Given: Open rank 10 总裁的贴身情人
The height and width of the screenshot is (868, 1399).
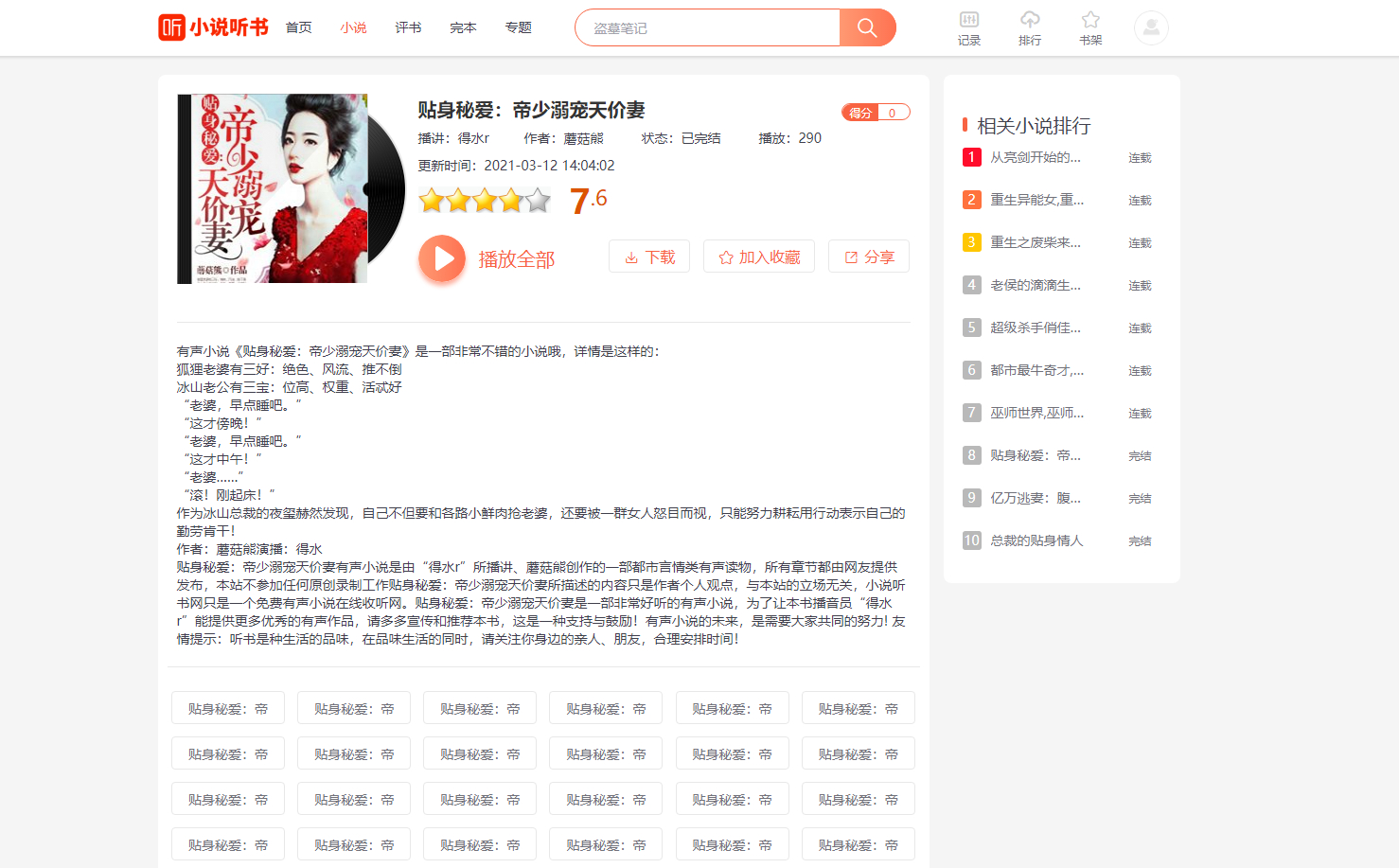Looking at the screenshot, I should (1036, 540).
